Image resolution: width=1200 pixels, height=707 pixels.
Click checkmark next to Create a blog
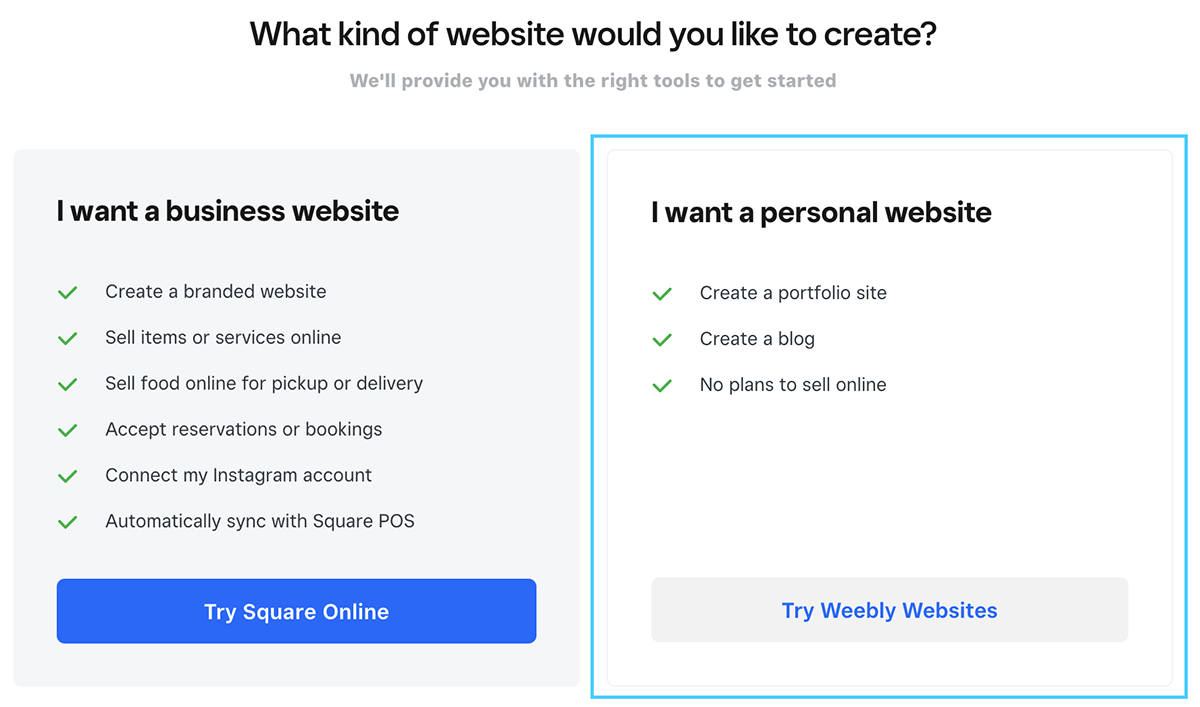662,340
